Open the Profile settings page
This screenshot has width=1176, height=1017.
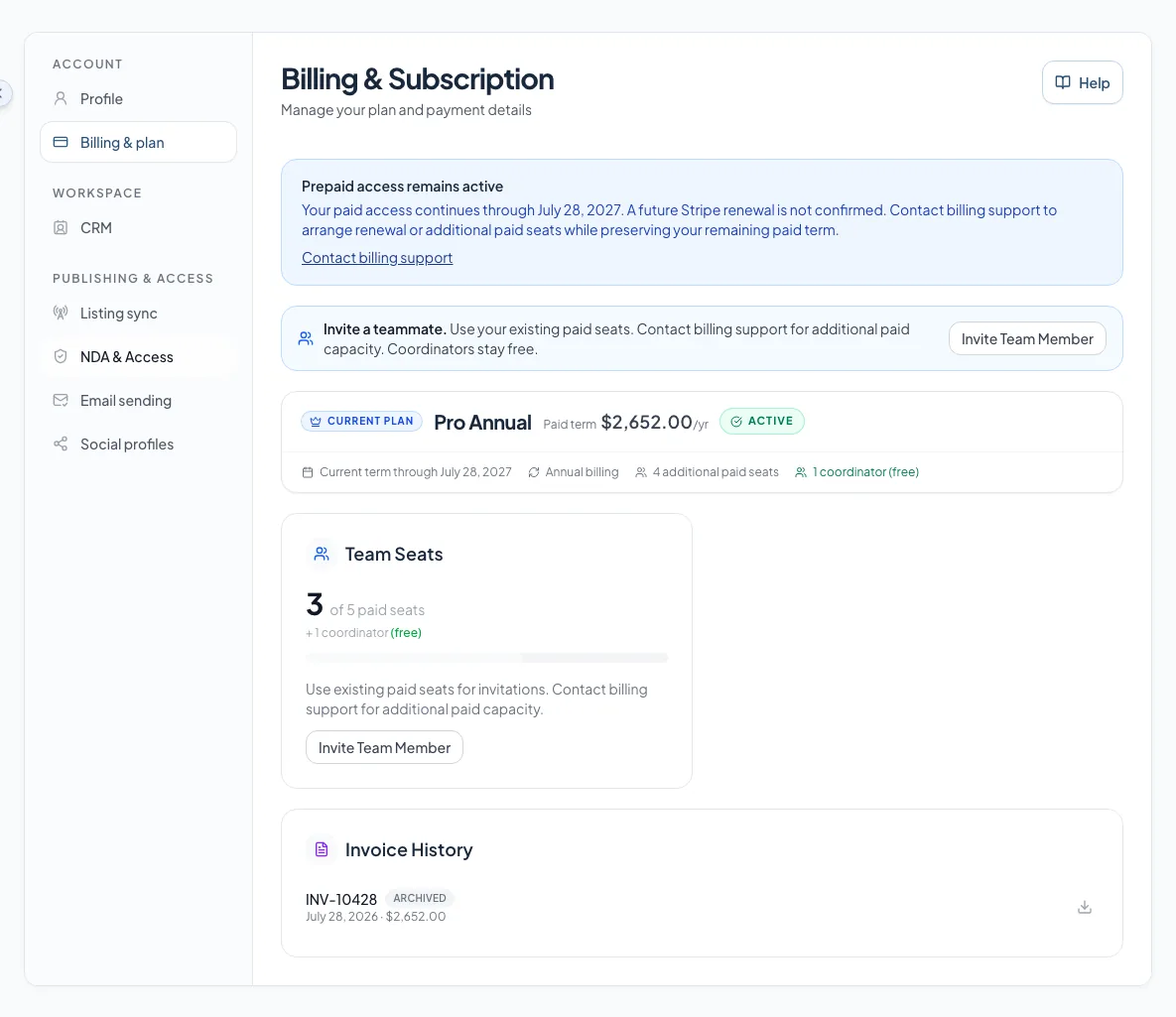pyautogui.click(x=138, y=99)
